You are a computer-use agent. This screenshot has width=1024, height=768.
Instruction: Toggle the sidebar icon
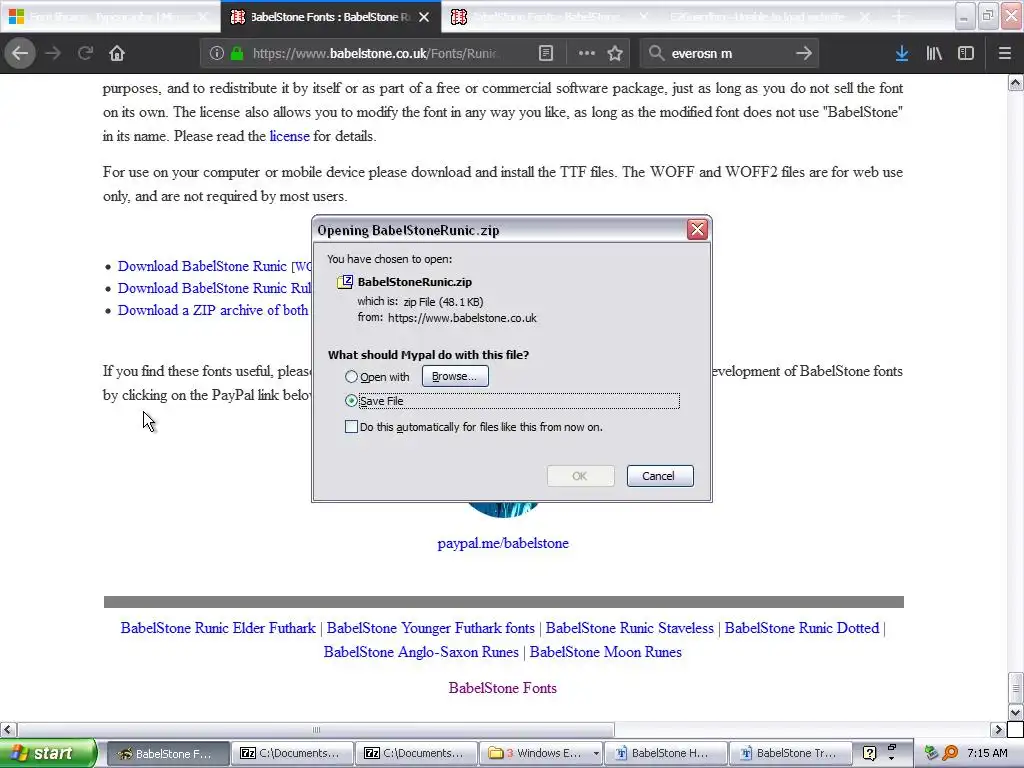966,54
